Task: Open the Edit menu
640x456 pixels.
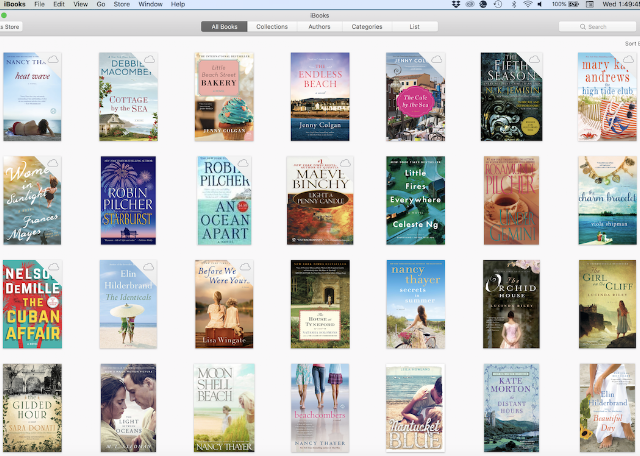Action: (x=59, y=4)
